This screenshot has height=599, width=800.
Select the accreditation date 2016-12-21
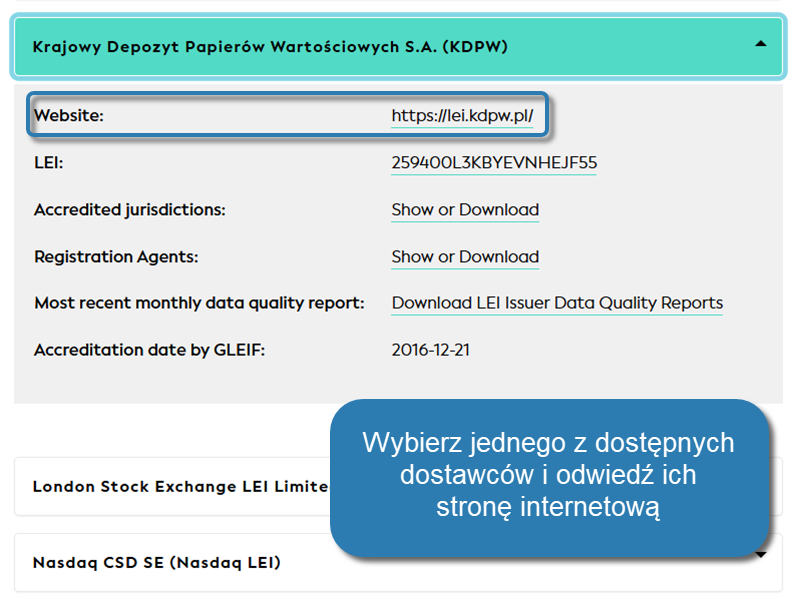[431, 350]
